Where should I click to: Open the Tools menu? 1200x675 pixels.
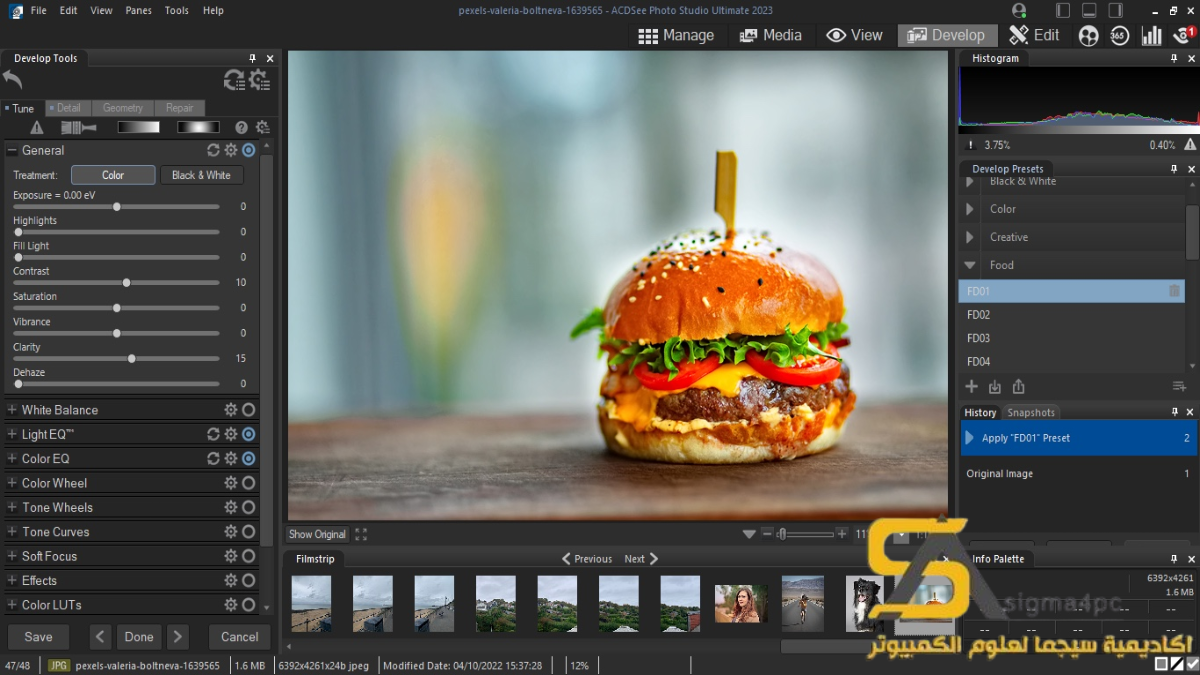coord(177,10)
